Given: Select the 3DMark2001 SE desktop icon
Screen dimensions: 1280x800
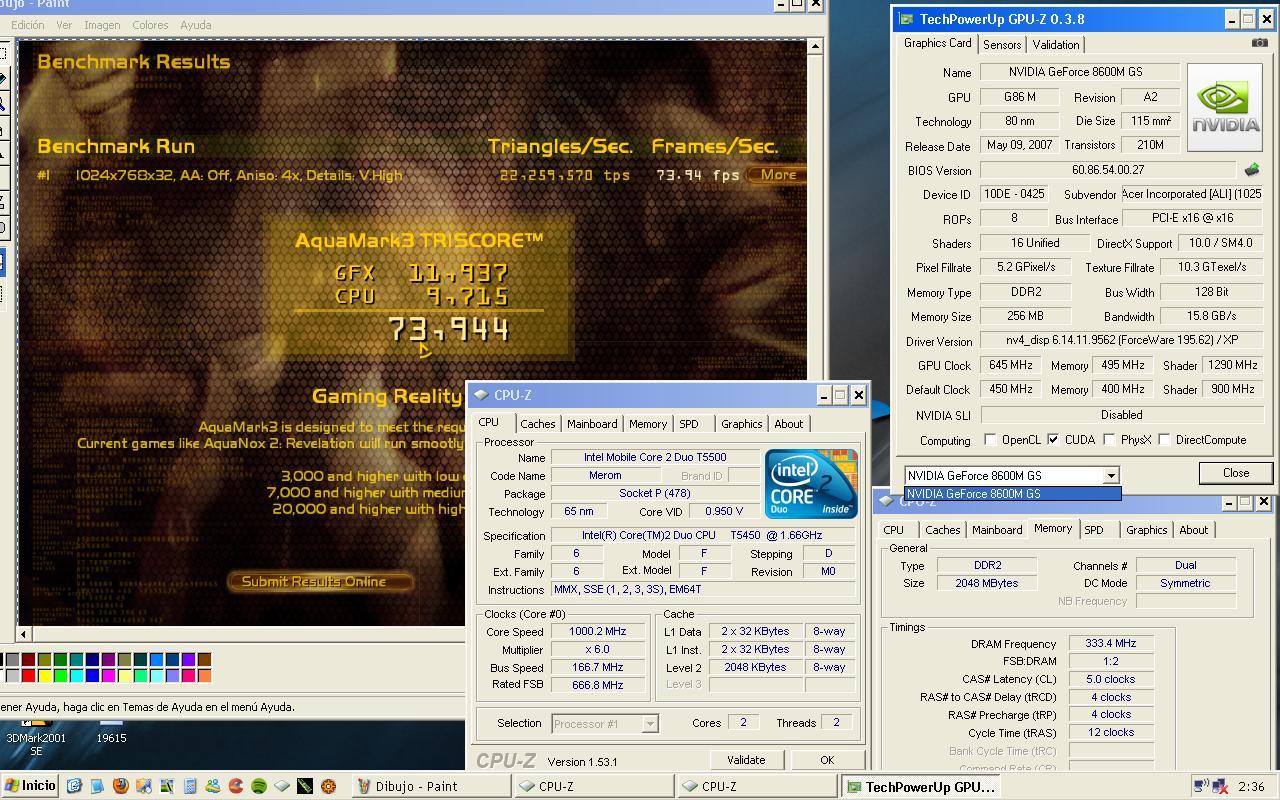Looking at the screenshot, I should tap(36, 738).
